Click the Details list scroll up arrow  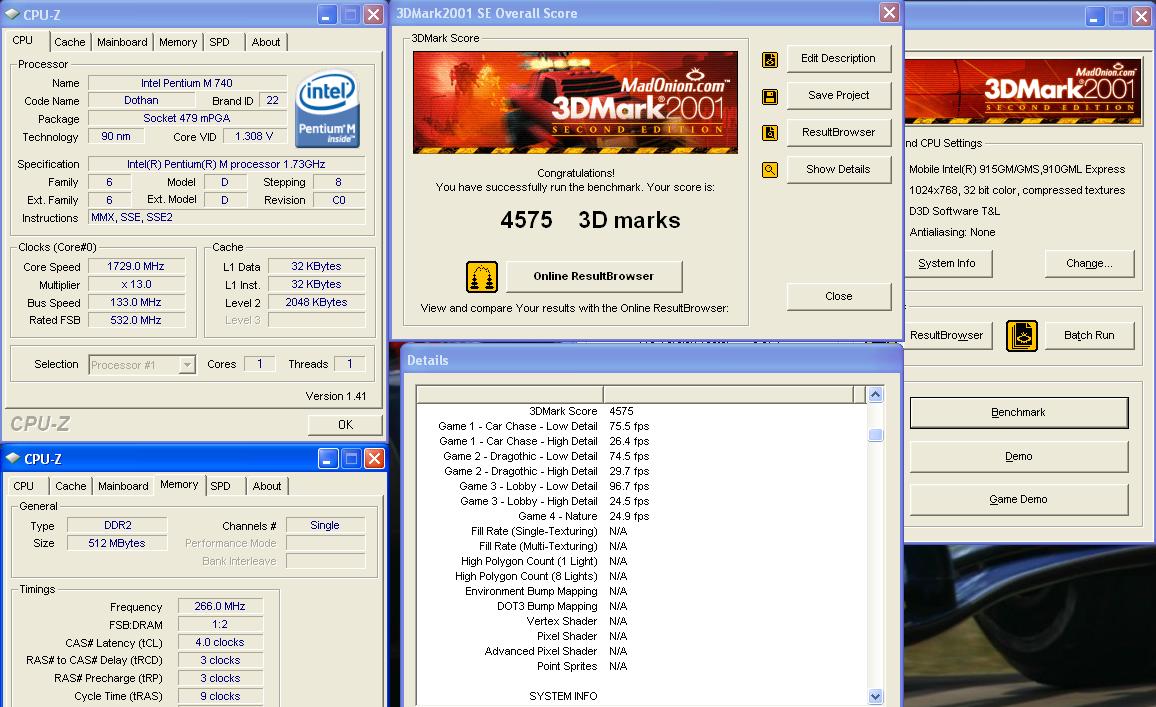875,394
